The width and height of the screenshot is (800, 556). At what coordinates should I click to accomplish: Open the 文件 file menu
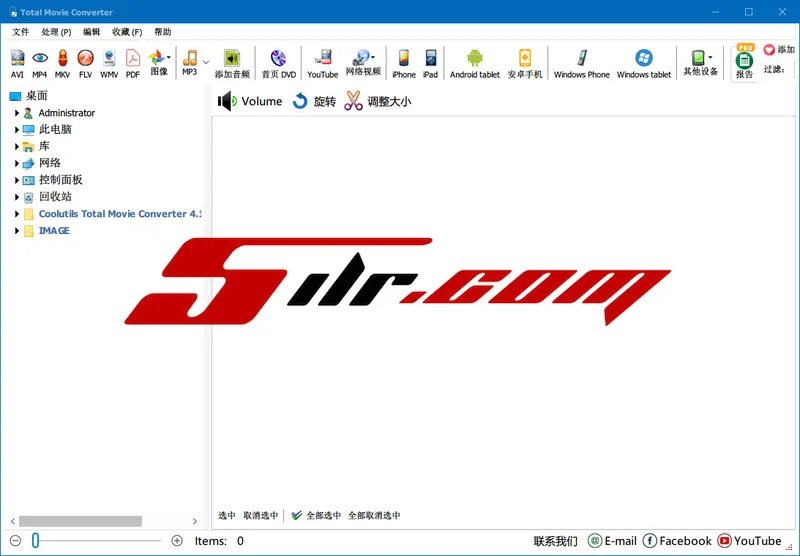click(x=20, y=32)
